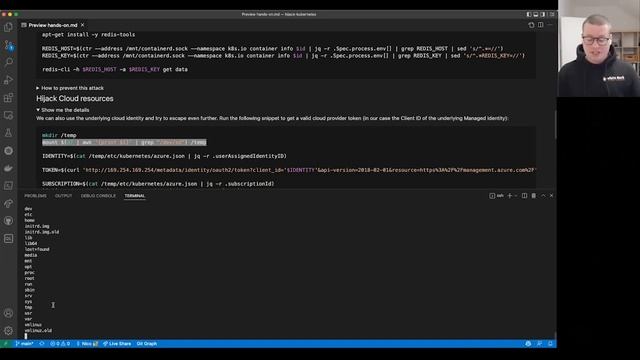Click the editor vertical scrollbar thumb

[x=555, y=124]
